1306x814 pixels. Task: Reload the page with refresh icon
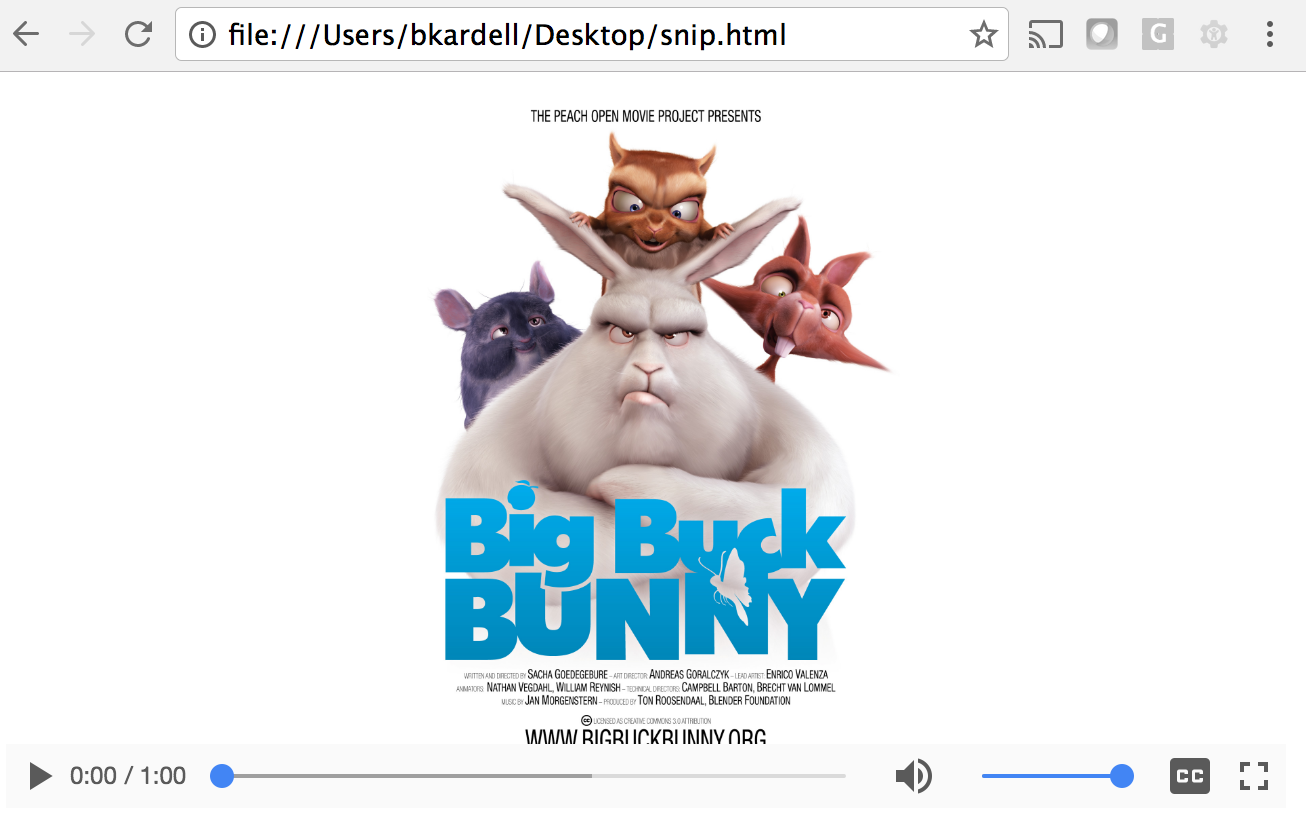tap(138, 34)
